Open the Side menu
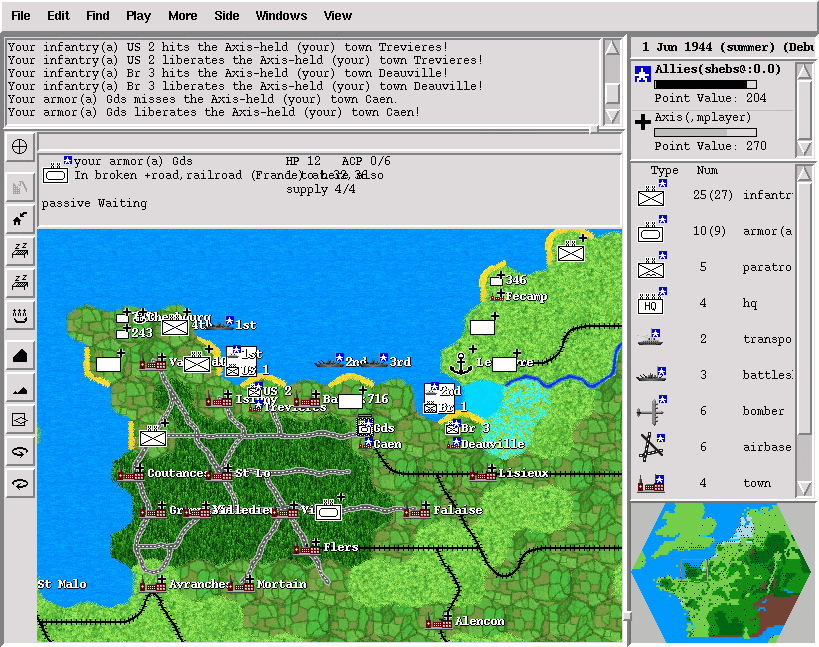Image resolution: width=819 pixels, height=647 pixels. [227, 16]
